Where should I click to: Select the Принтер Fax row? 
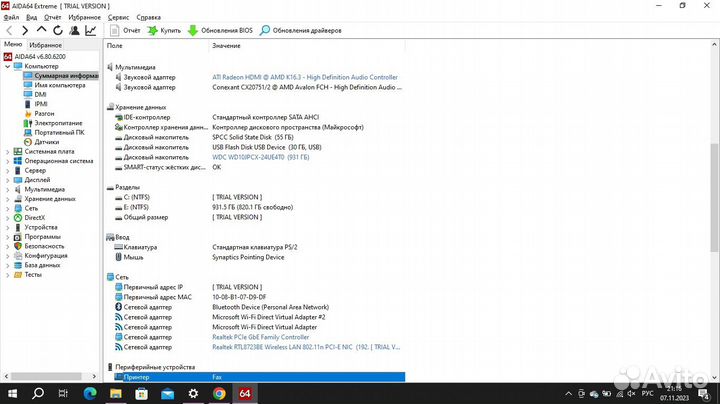[259, 377]
